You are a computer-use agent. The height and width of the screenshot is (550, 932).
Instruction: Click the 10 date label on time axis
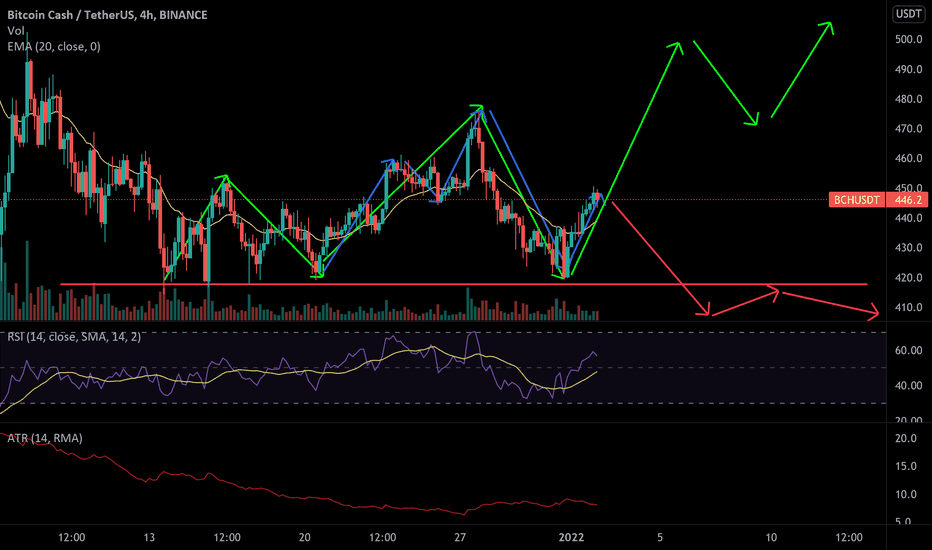[x=771, y=538]
